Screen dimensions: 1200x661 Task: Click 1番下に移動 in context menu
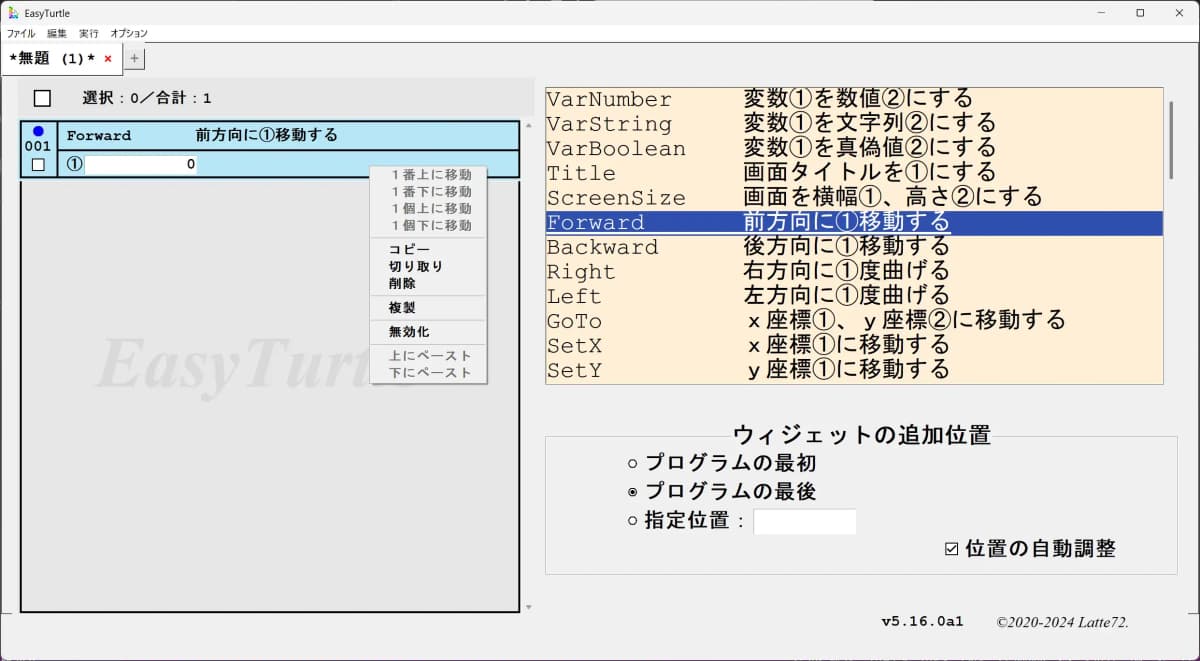[x=430, y=191]
